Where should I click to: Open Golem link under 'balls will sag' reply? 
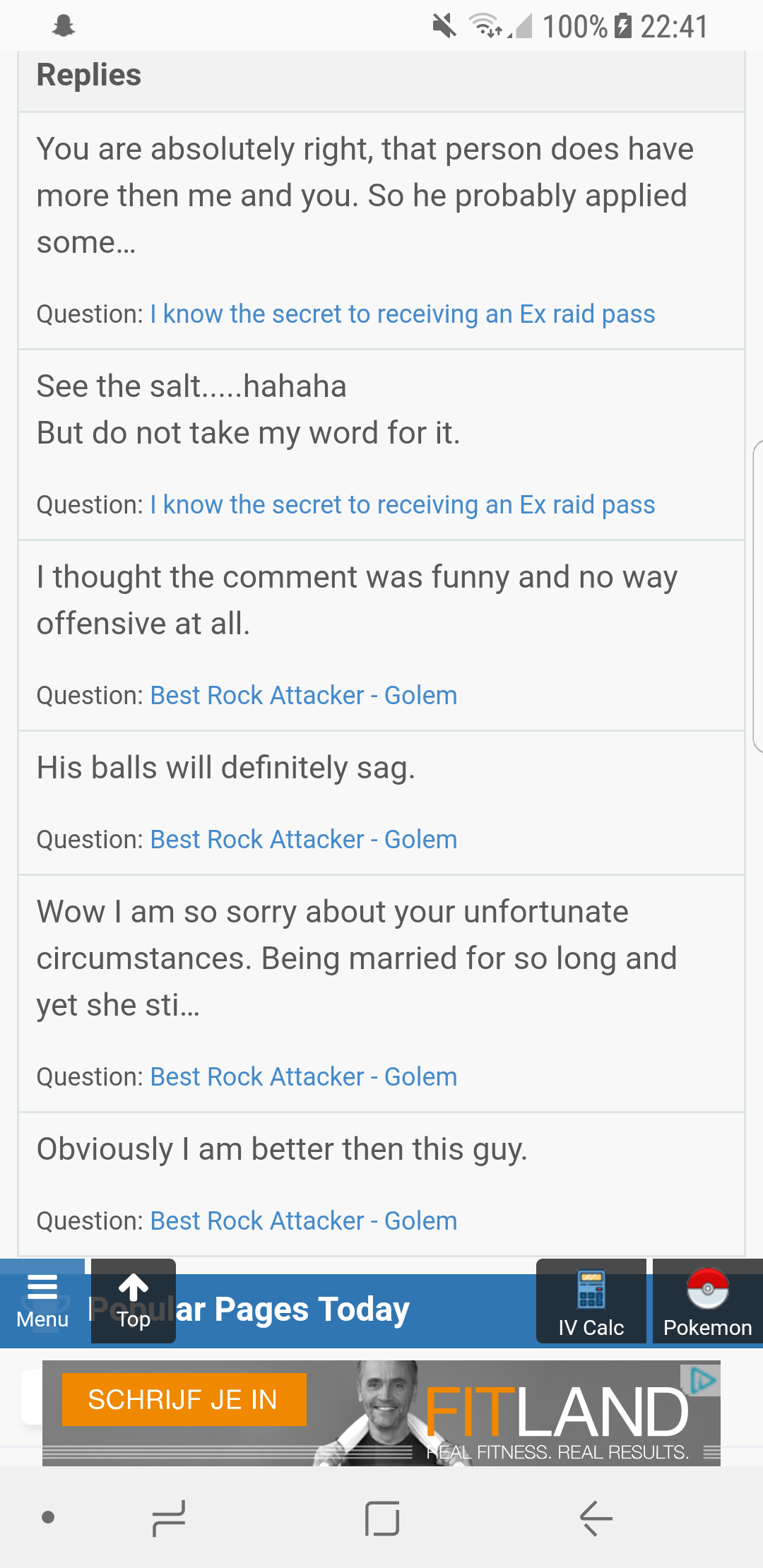click(x=304, y=840)
